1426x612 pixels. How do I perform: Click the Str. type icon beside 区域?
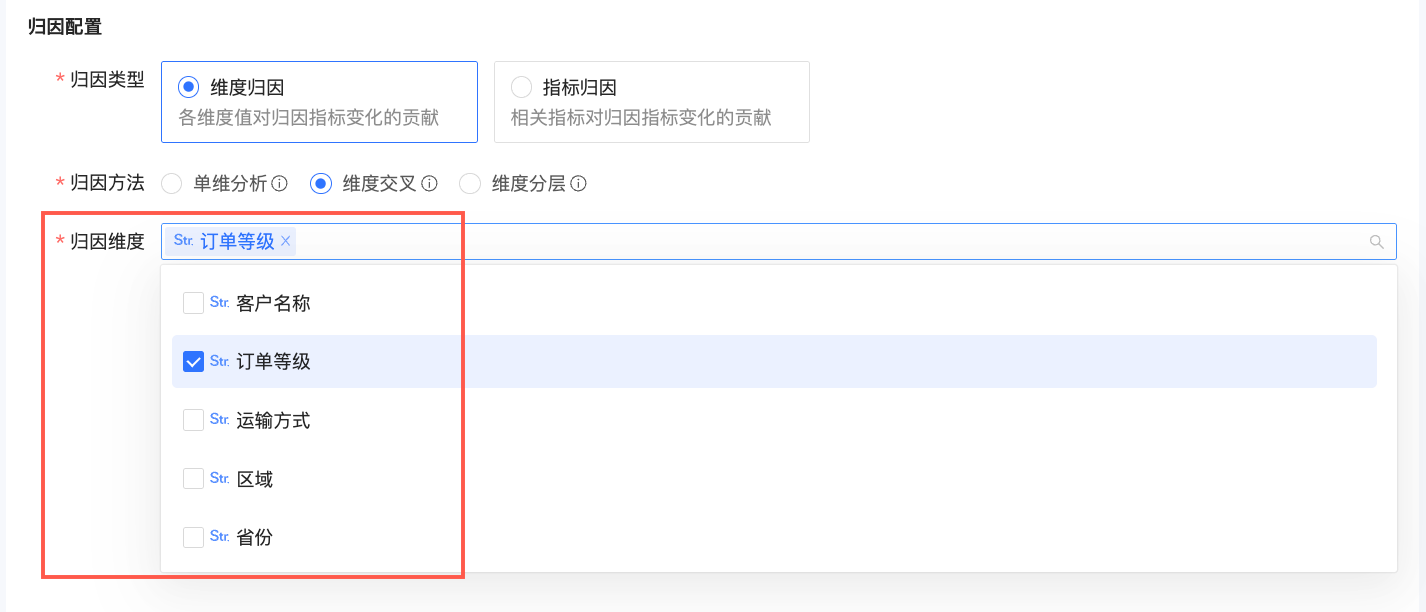point(220,479)
